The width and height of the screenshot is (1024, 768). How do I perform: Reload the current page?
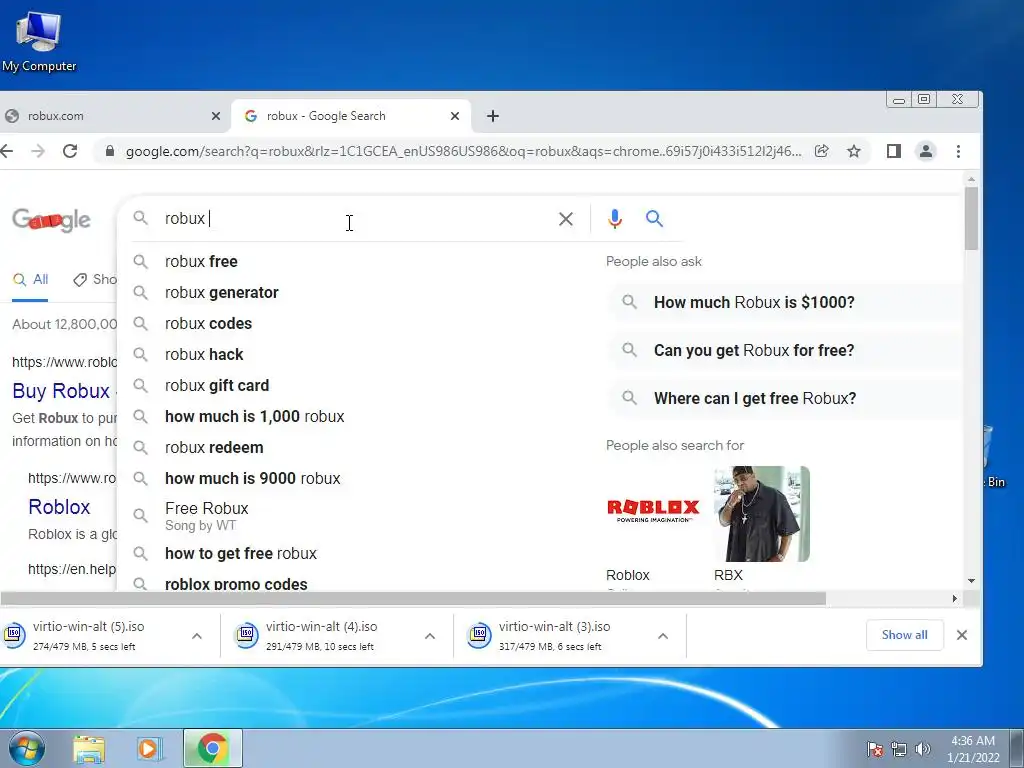(70, 152)
